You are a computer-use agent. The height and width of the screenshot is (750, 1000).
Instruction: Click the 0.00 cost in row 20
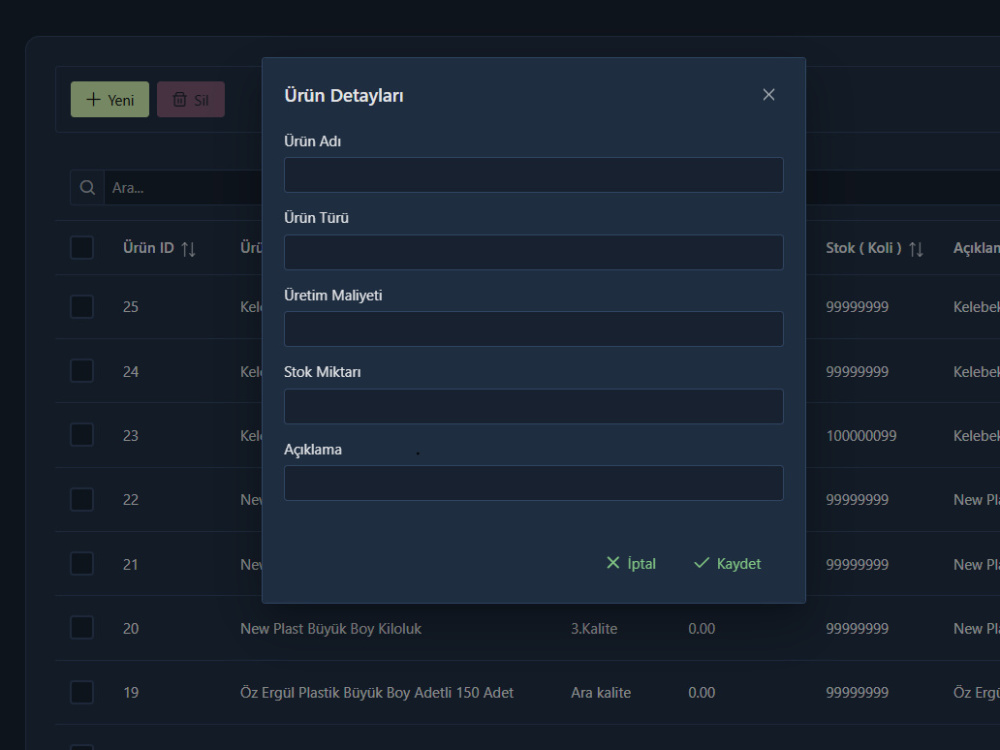[x=702, y=629]
